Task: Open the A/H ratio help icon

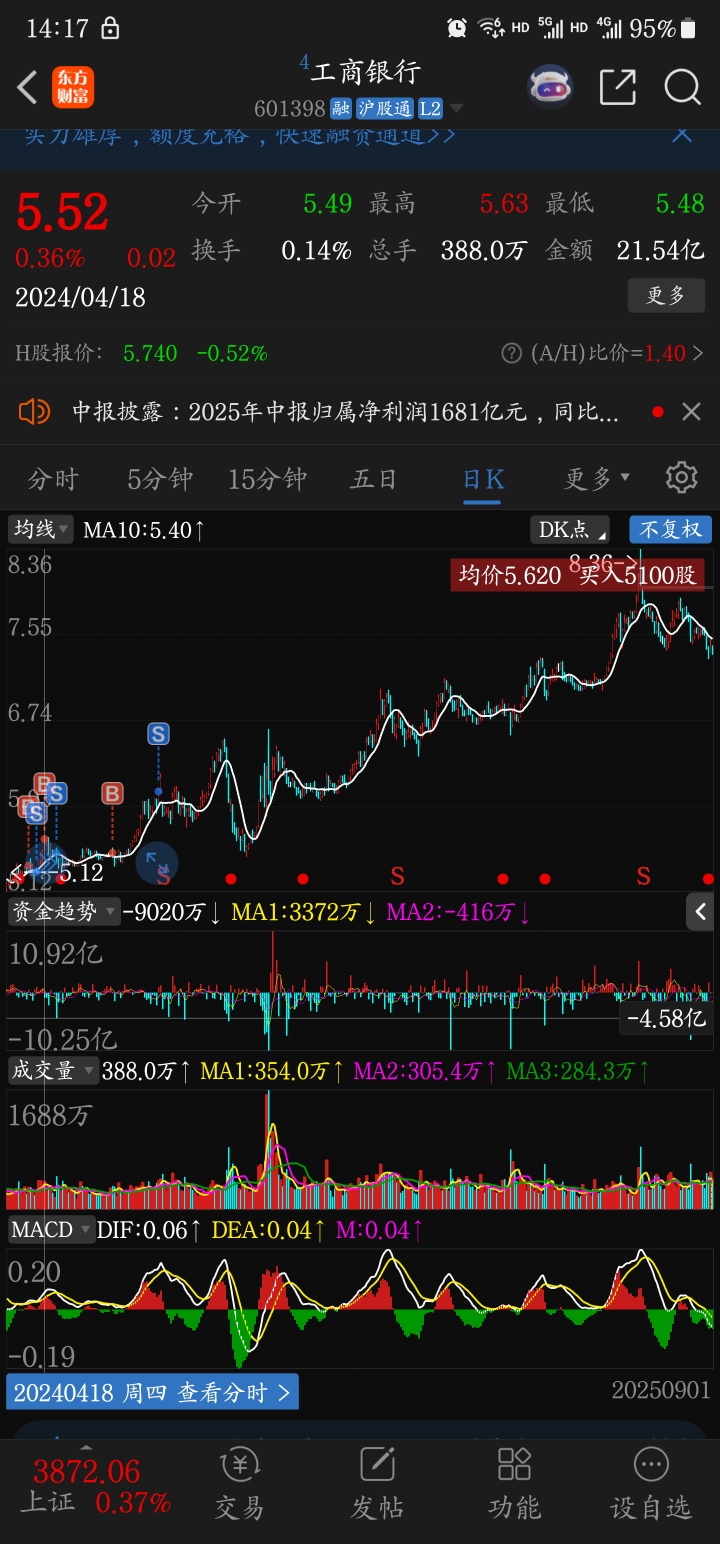Action: pos(512,353)
